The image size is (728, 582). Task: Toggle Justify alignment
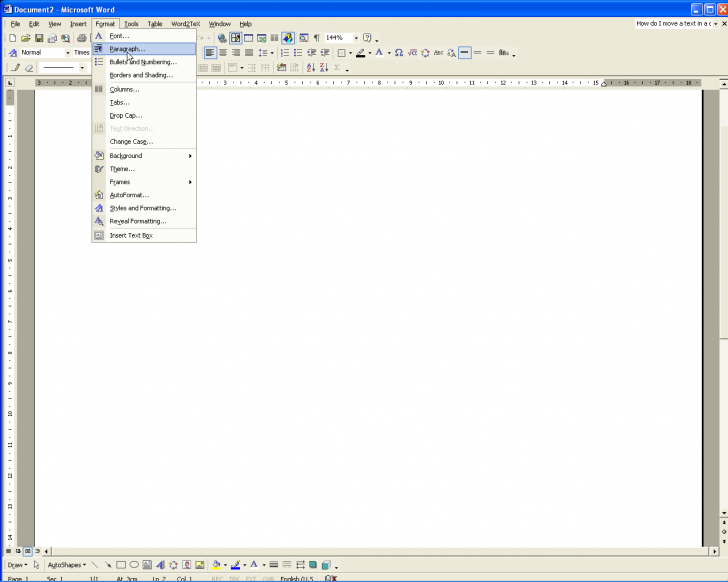click(x=249, y=53)
